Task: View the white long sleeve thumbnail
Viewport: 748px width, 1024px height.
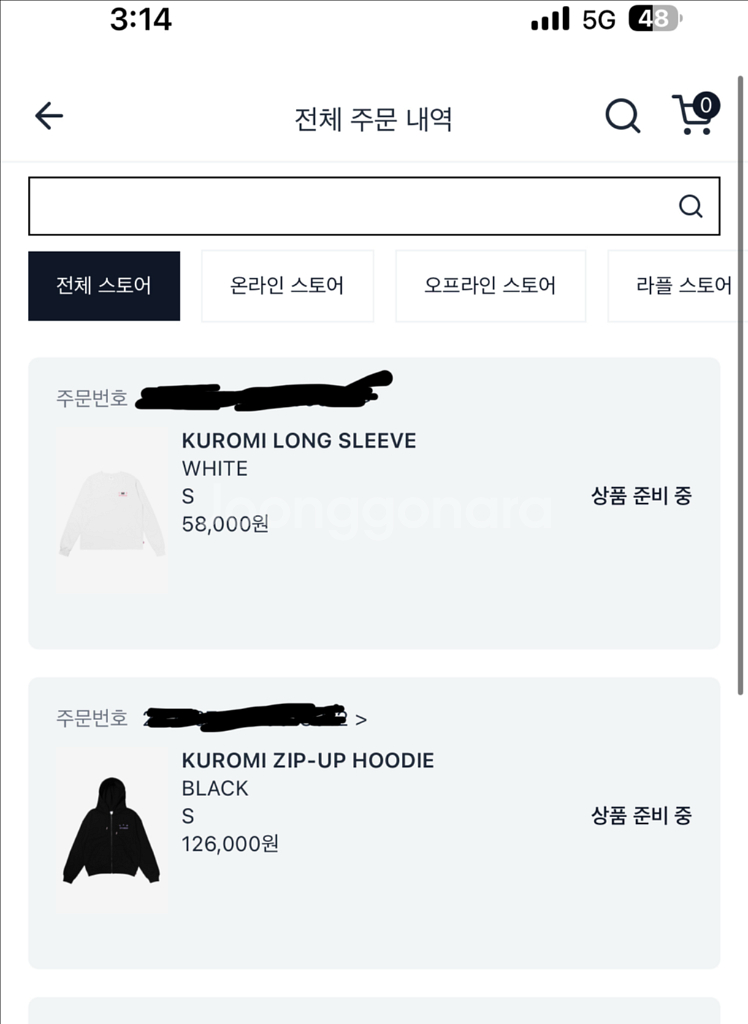Action: click(x=112, y=511)
